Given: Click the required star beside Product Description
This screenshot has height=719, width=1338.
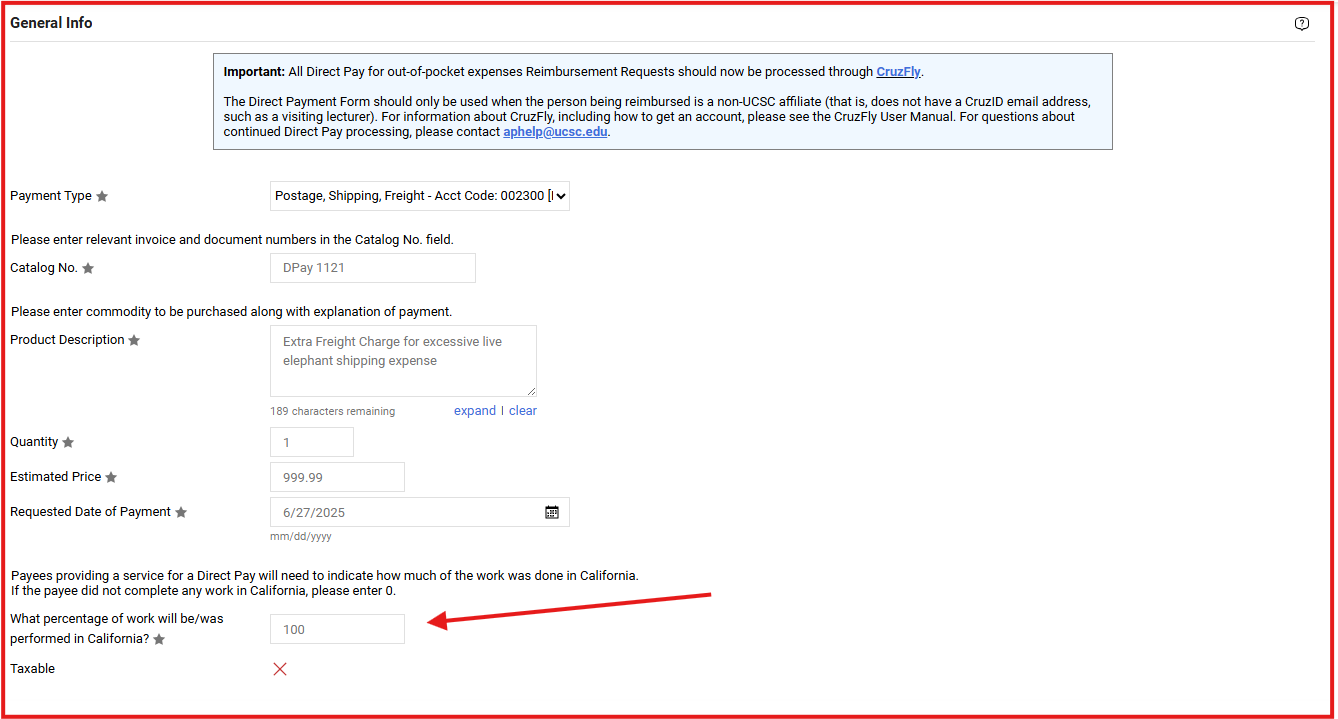Looking at the screenshot, I should (134, 341).
